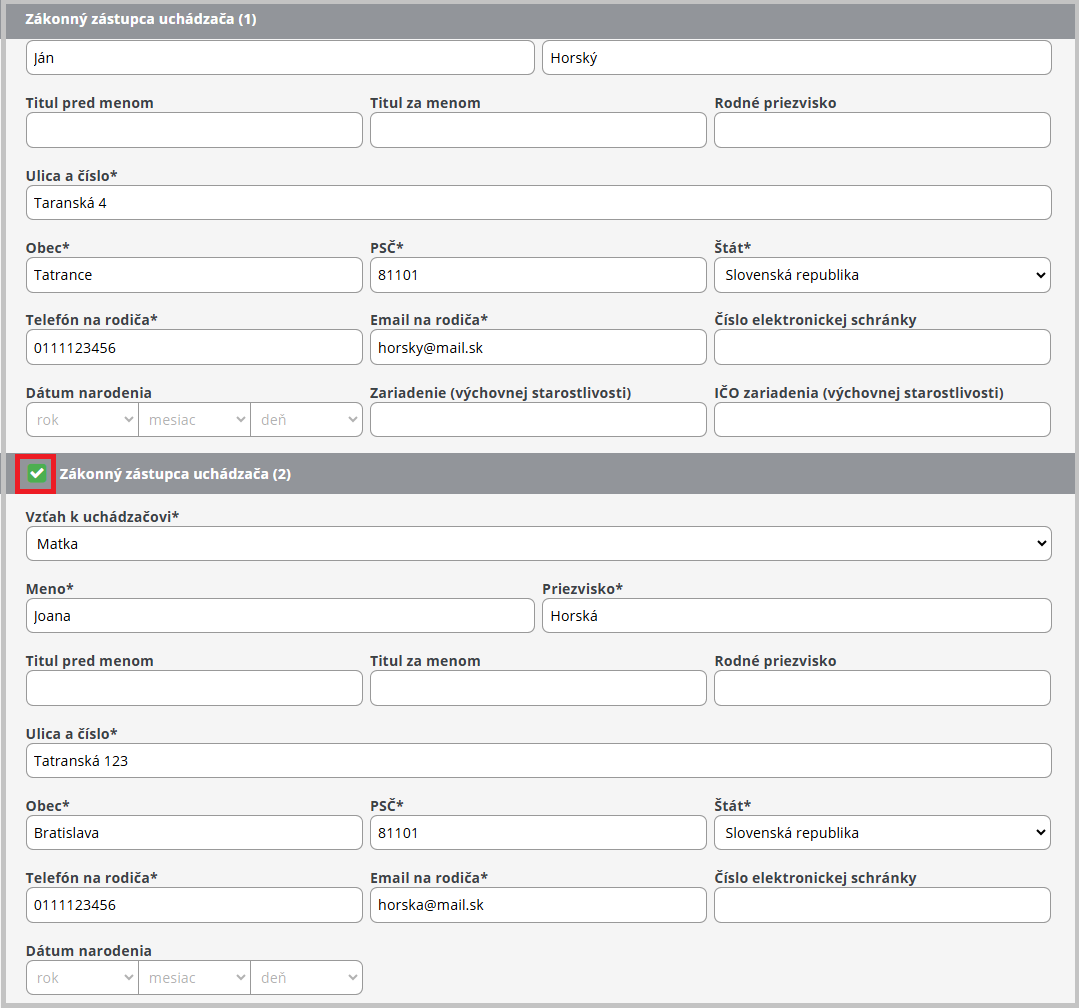The image size is (1079, 1008).
Task: Click the Zákonný zástupca uchádzača (2) header text
Action: [175, 474]
